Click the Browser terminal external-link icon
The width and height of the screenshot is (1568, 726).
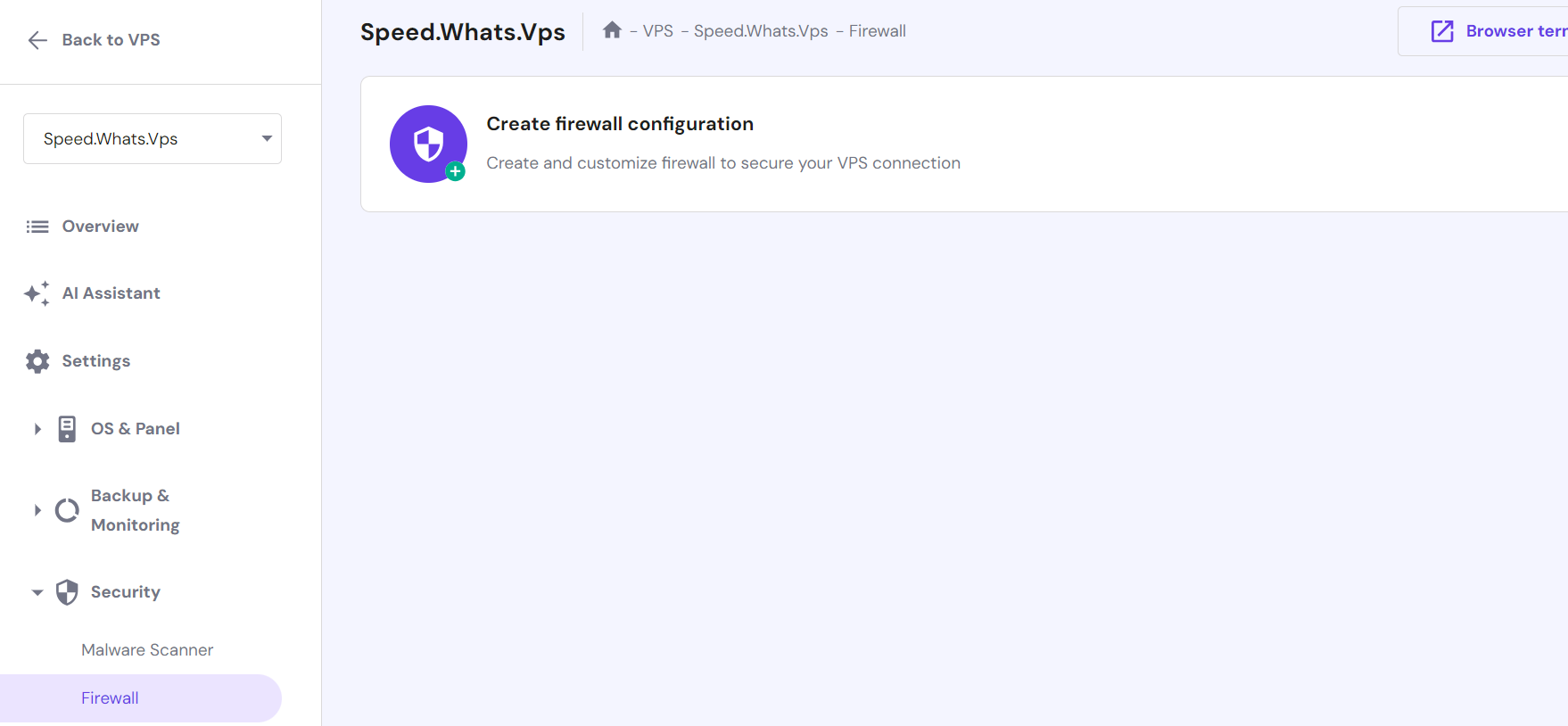pos(1442,31)
